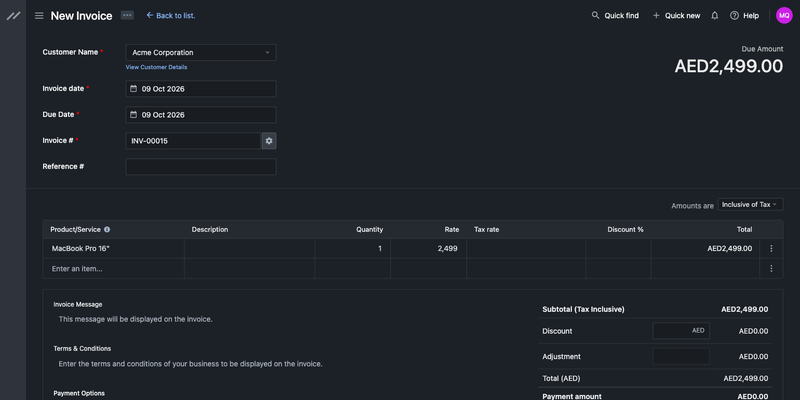Click the Discount % column header
The height and width of the screenshot is (400, 800).
point(625,230)
